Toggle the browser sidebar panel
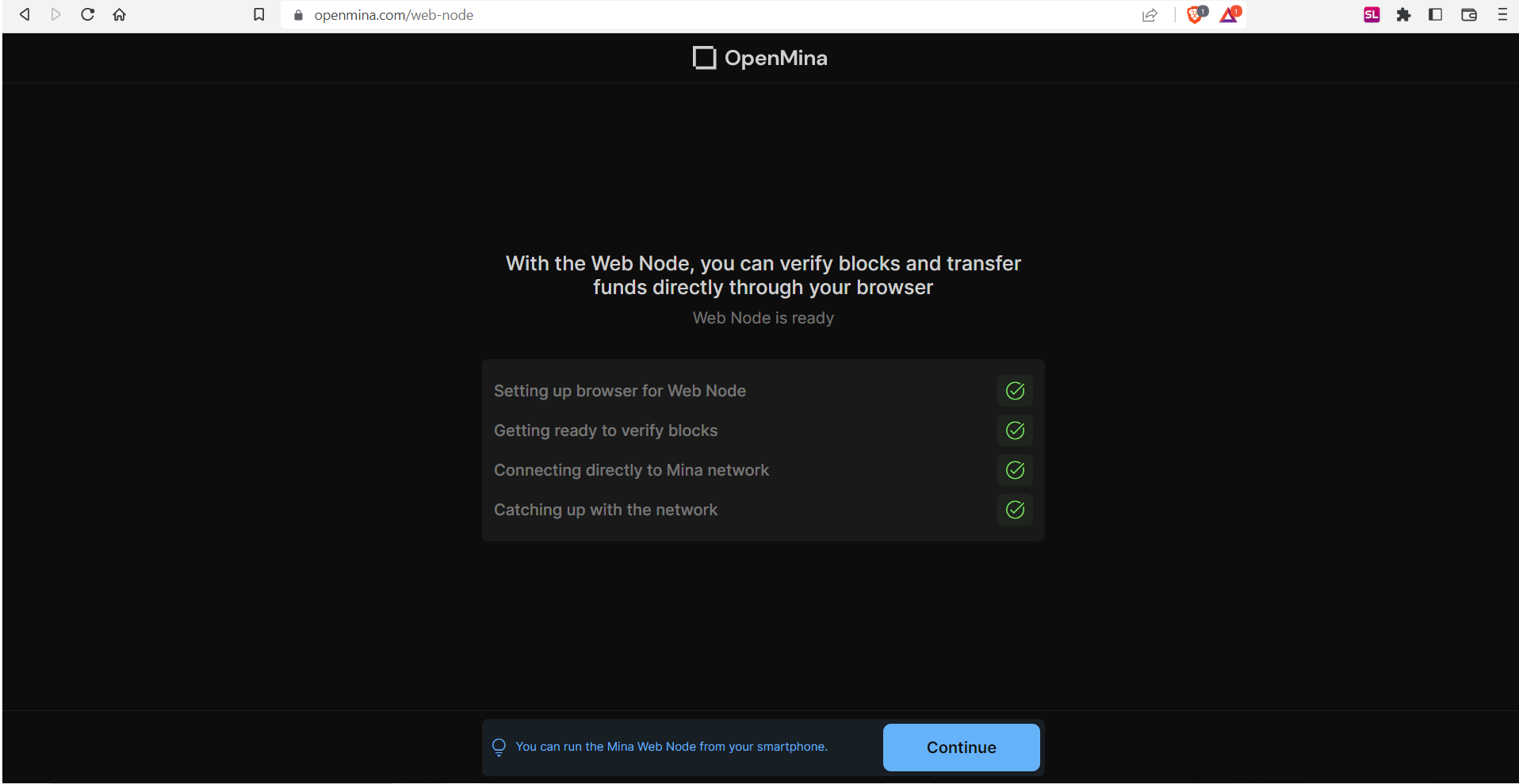 tap(1435, 14)
